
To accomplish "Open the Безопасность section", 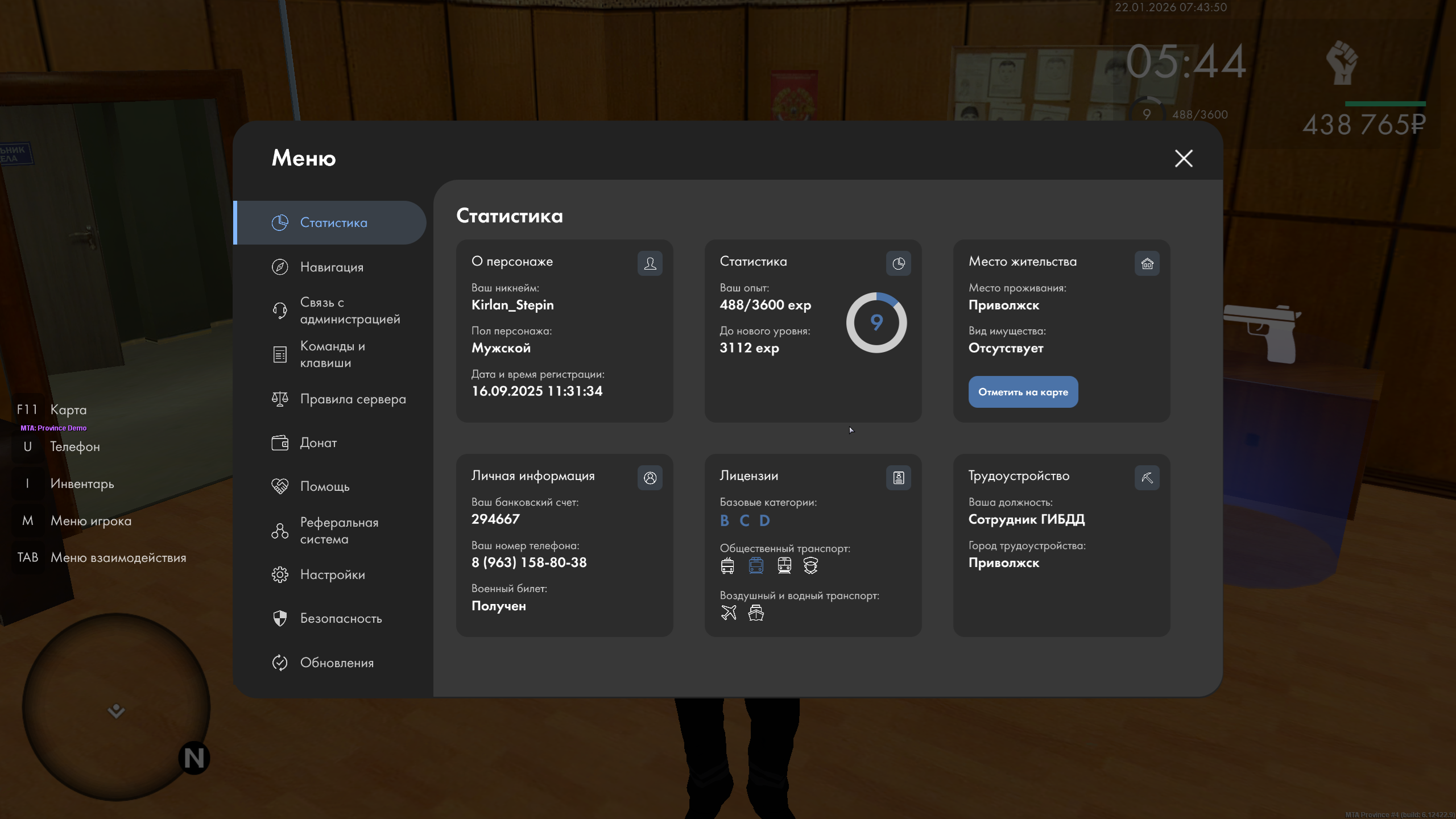I will pos(341,618).
